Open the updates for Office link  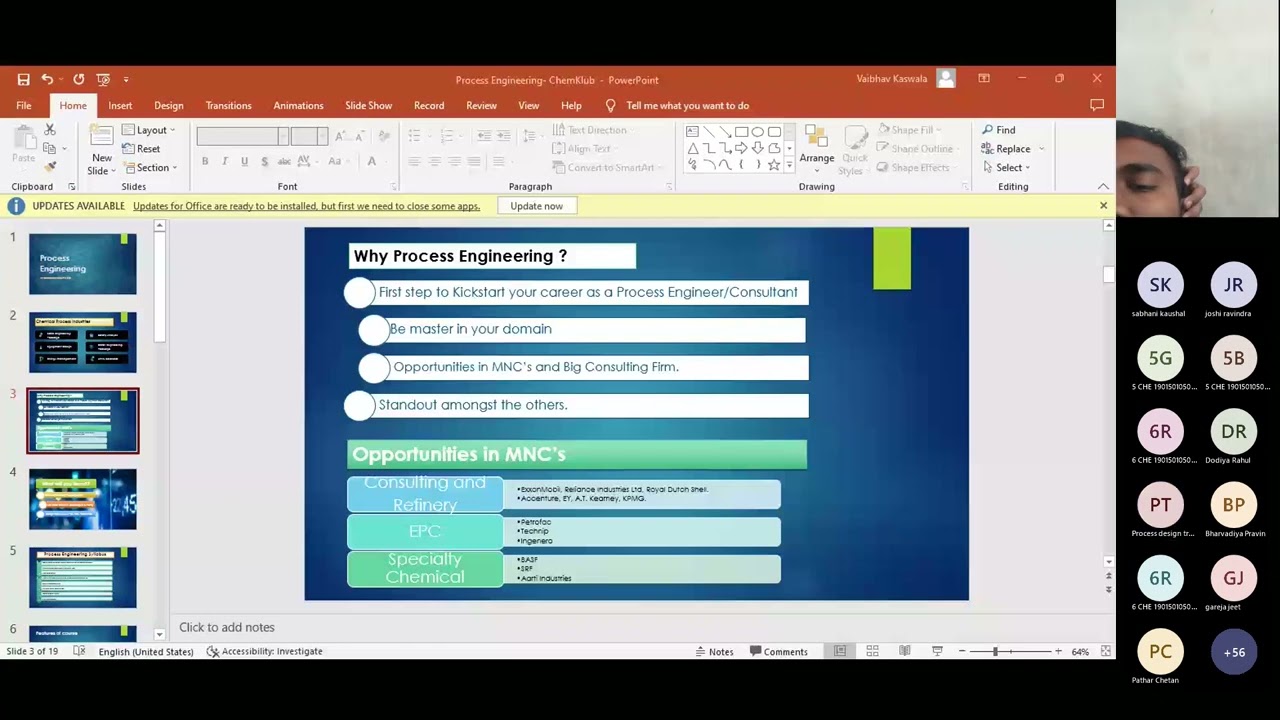point(306,206)
